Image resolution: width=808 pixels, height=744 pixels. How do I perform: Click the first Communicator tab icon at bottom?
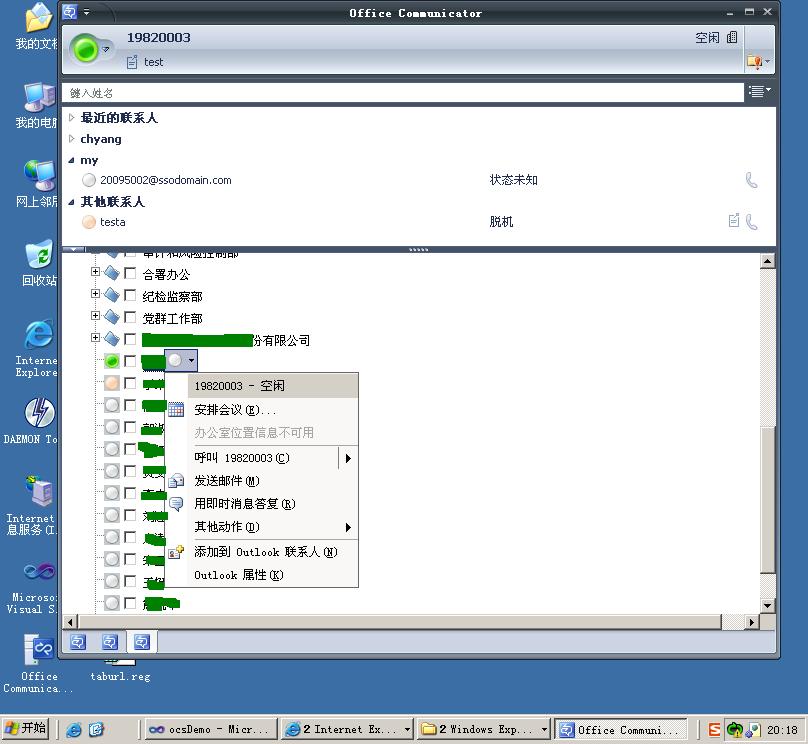78,642
